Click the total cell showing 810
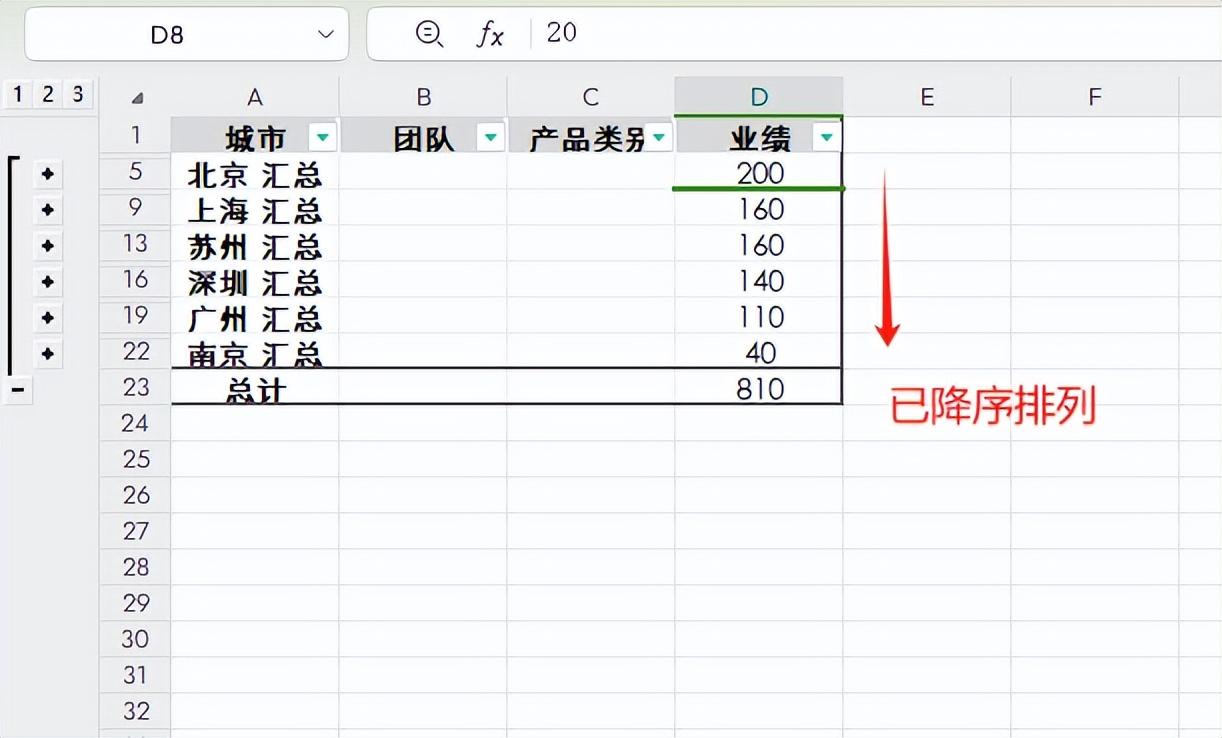Image resolution: width=1222 pixels, height=738 pixels. click(x=759, y=388)
